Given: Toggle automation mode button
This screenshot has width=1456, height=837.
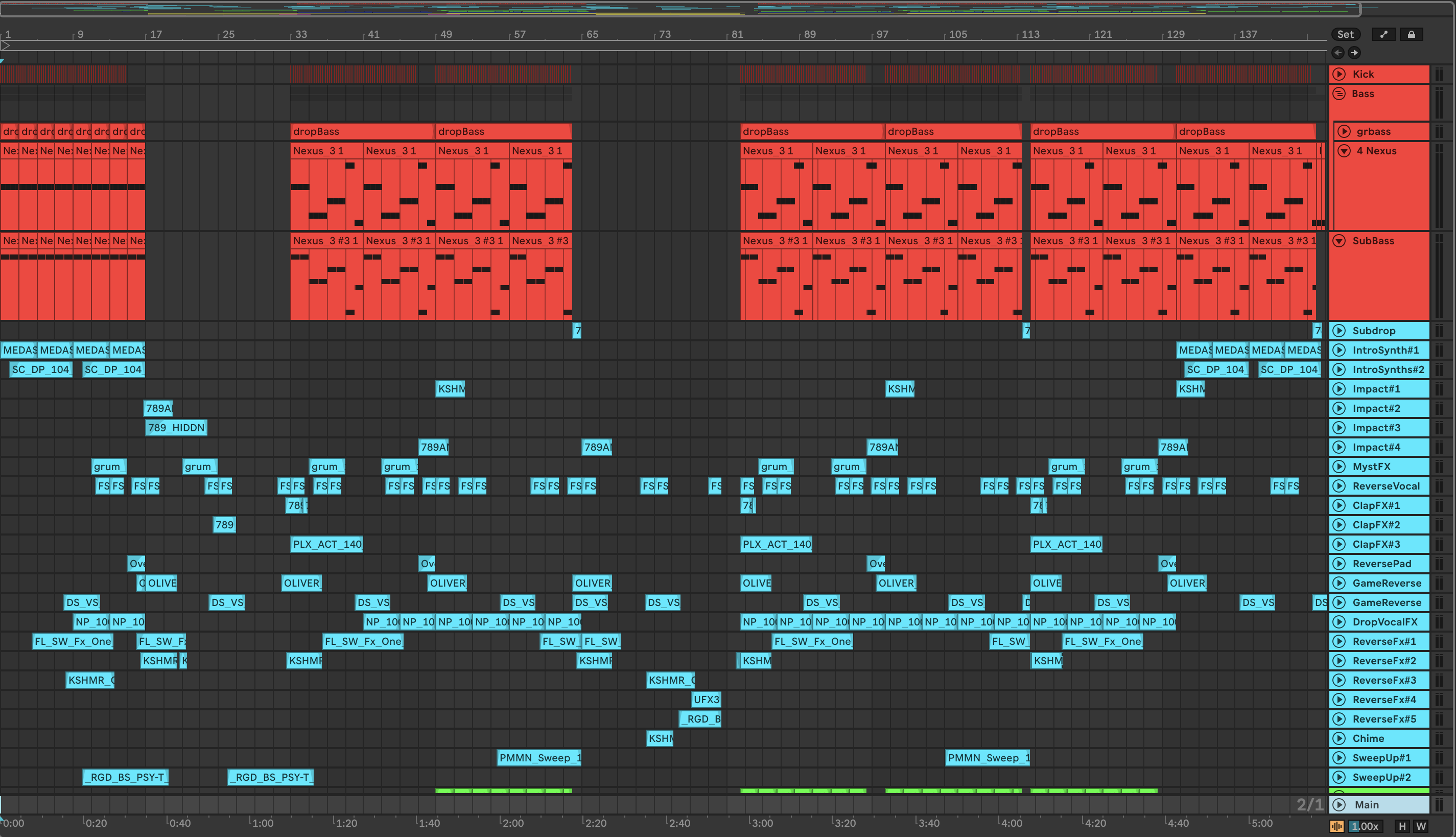Looking at the screenshot, I should [1383, 35].
